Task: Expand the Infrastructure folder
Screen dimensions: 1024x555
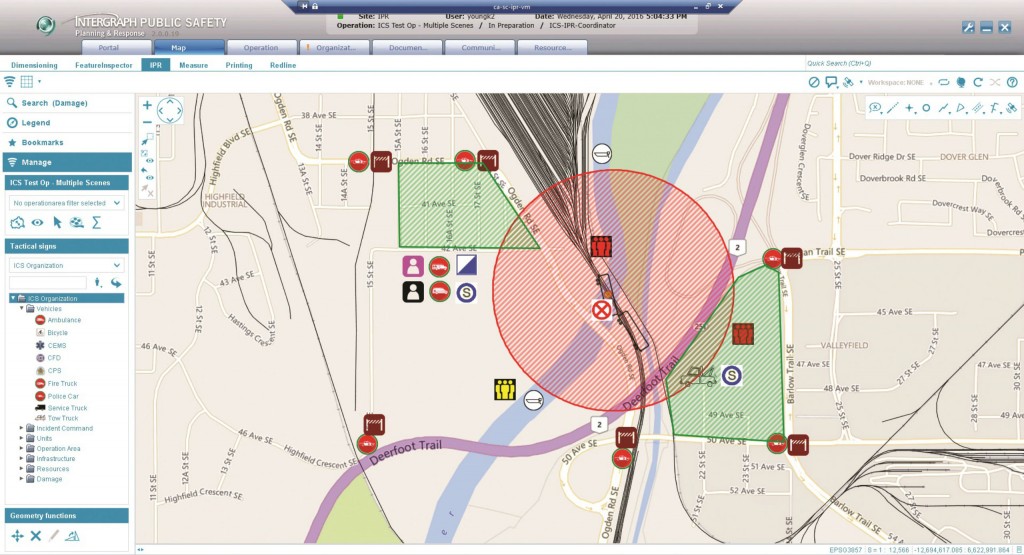Action: [x=22, y=458]
